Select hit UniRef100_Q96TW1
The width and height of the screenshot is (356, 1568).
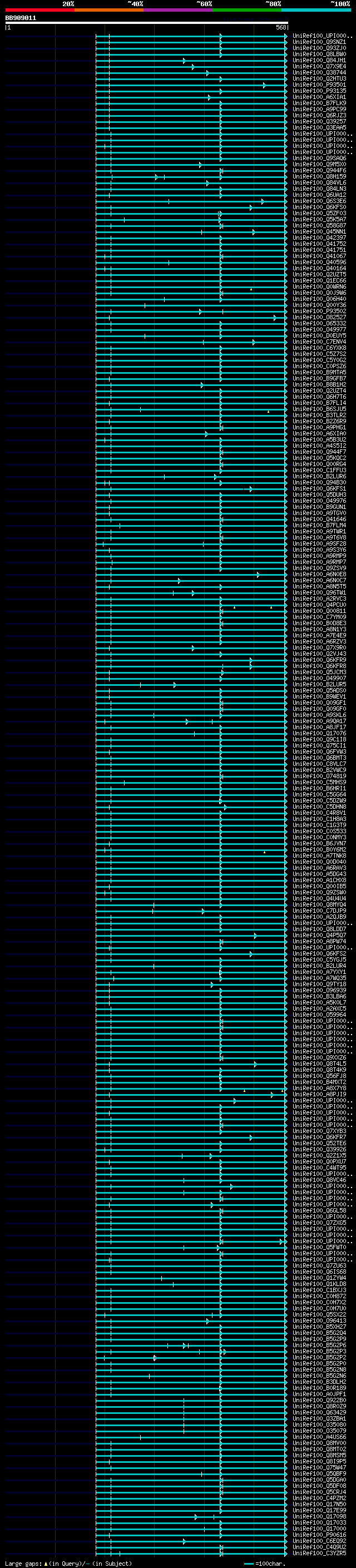(x=319, y=592)
